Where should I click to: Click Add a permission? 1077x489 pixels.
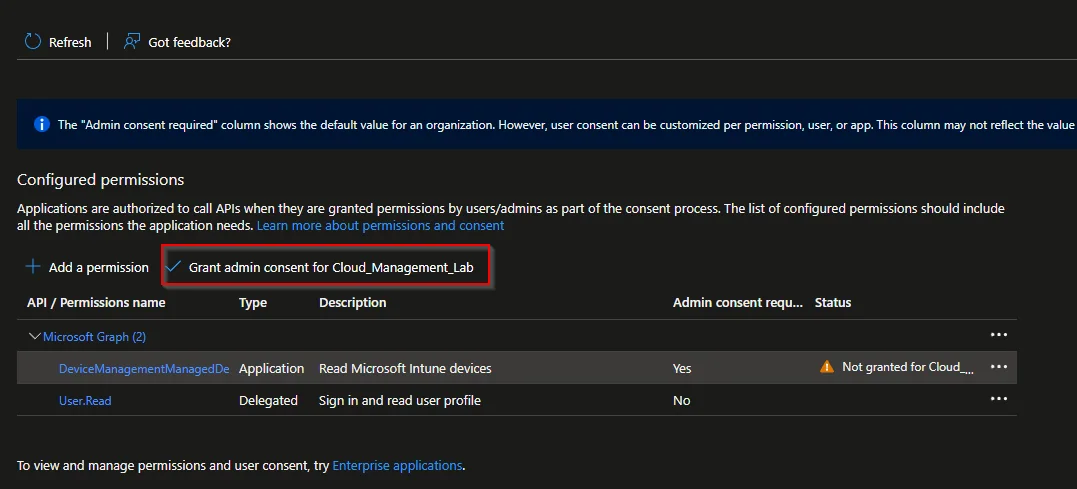click(x=98, y=267)
